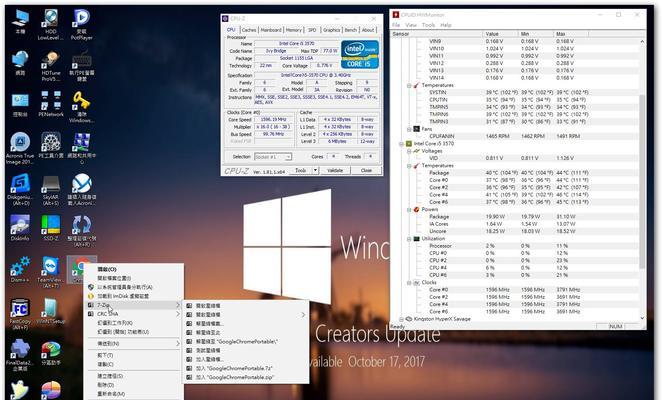Screen dimensions: 662x400
Task: Choose the ImDisk virtual disk mount entry
Action: pyautogui.click(x=134, y=296)
